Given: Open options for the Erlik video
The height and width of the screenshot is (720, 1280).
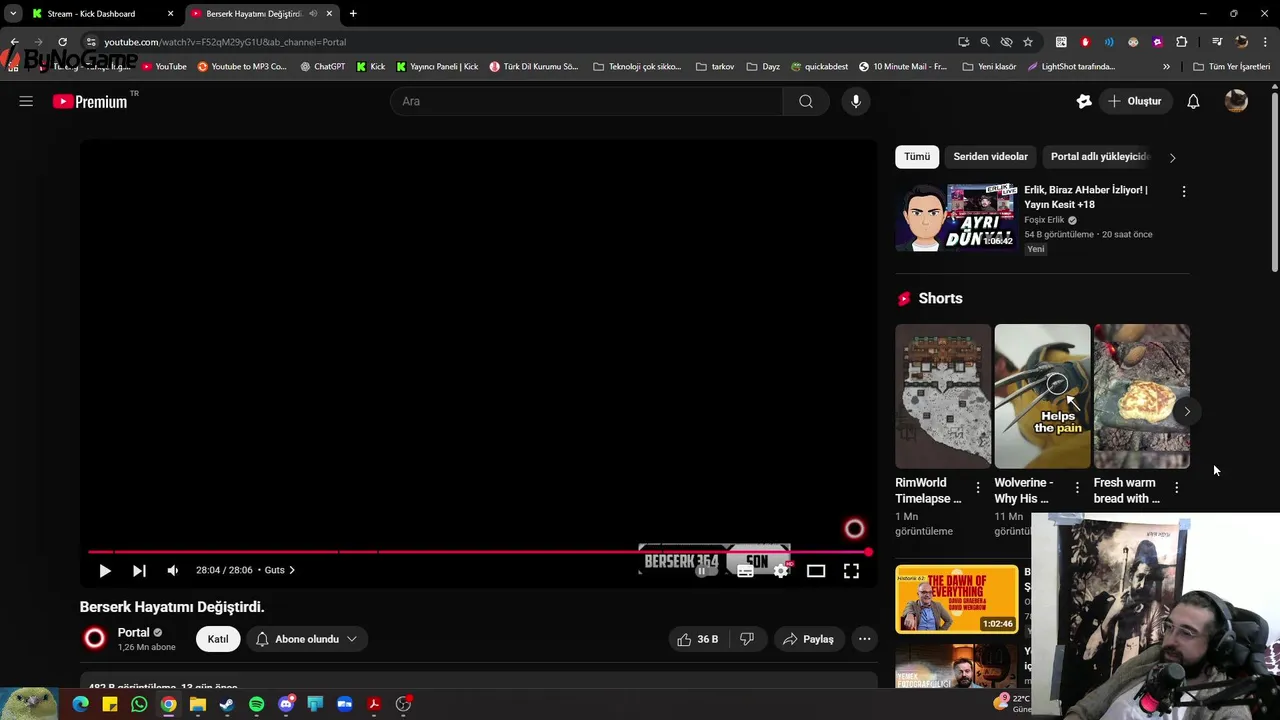Looking at the screenshot, I should (x=1184, y=191).
